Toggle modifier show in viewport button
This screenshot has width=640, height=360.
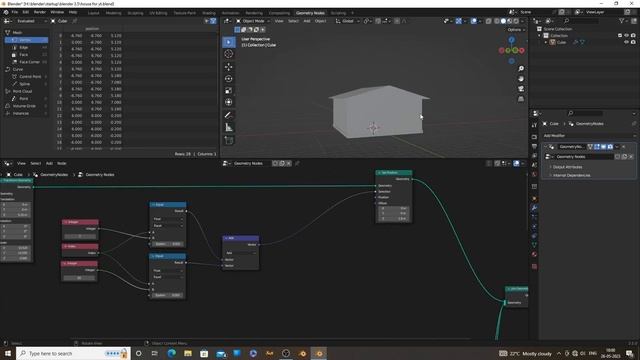coord(603,147)
